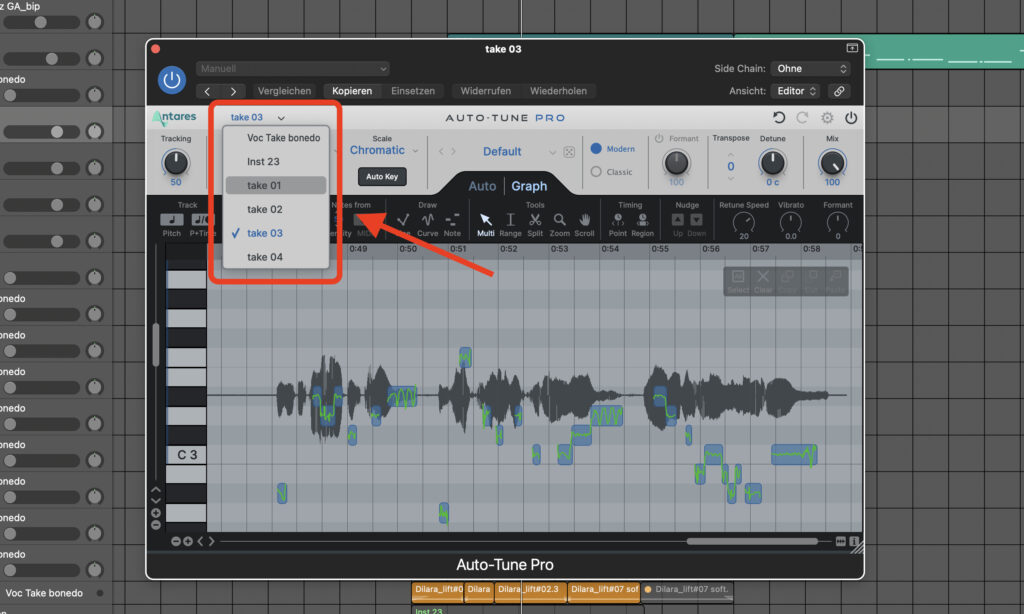Click the Kopieren button
The width and height of the screenshot is (1024, 614).
pyautogui.click(x=352, y=91)
